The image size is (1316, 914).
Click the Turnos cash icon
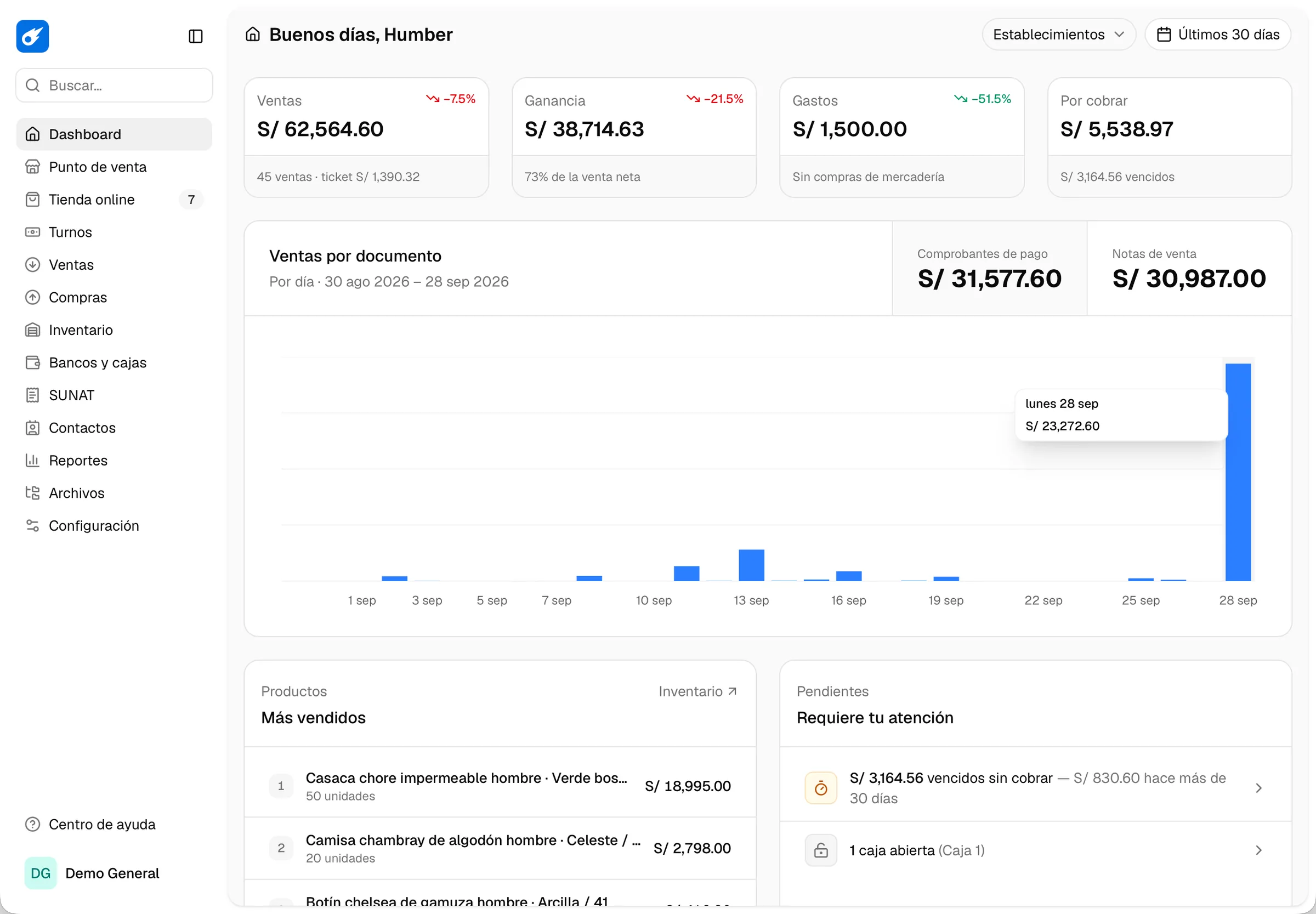click(x=33, y=232)
